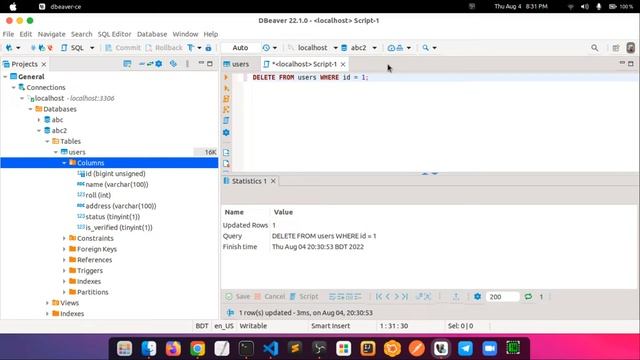Click the new connection plug icon in toolbar
The image size is (640, 360).
[9, 48]
